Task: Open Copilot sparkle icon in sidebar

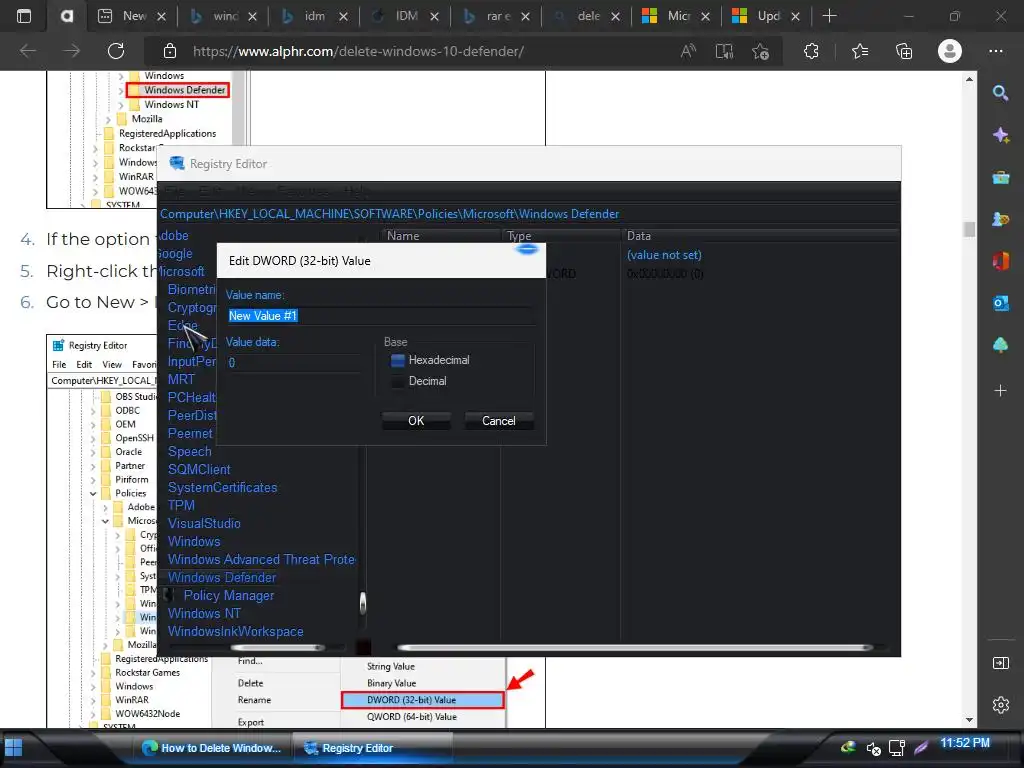Action: [x=1000, y=135]
